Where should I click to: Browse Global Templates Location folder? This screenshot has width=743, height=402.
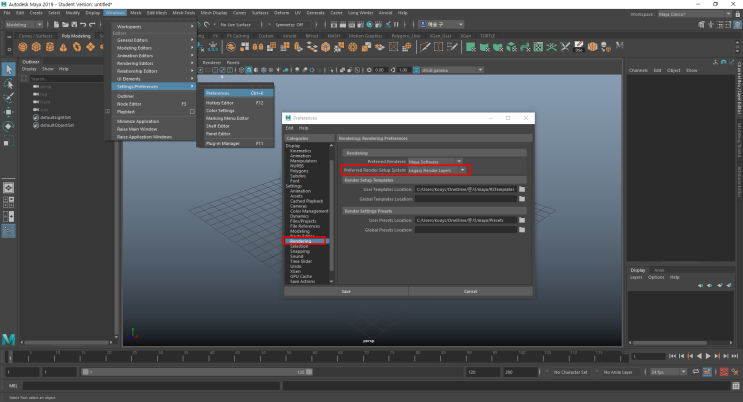pos(522,199)
